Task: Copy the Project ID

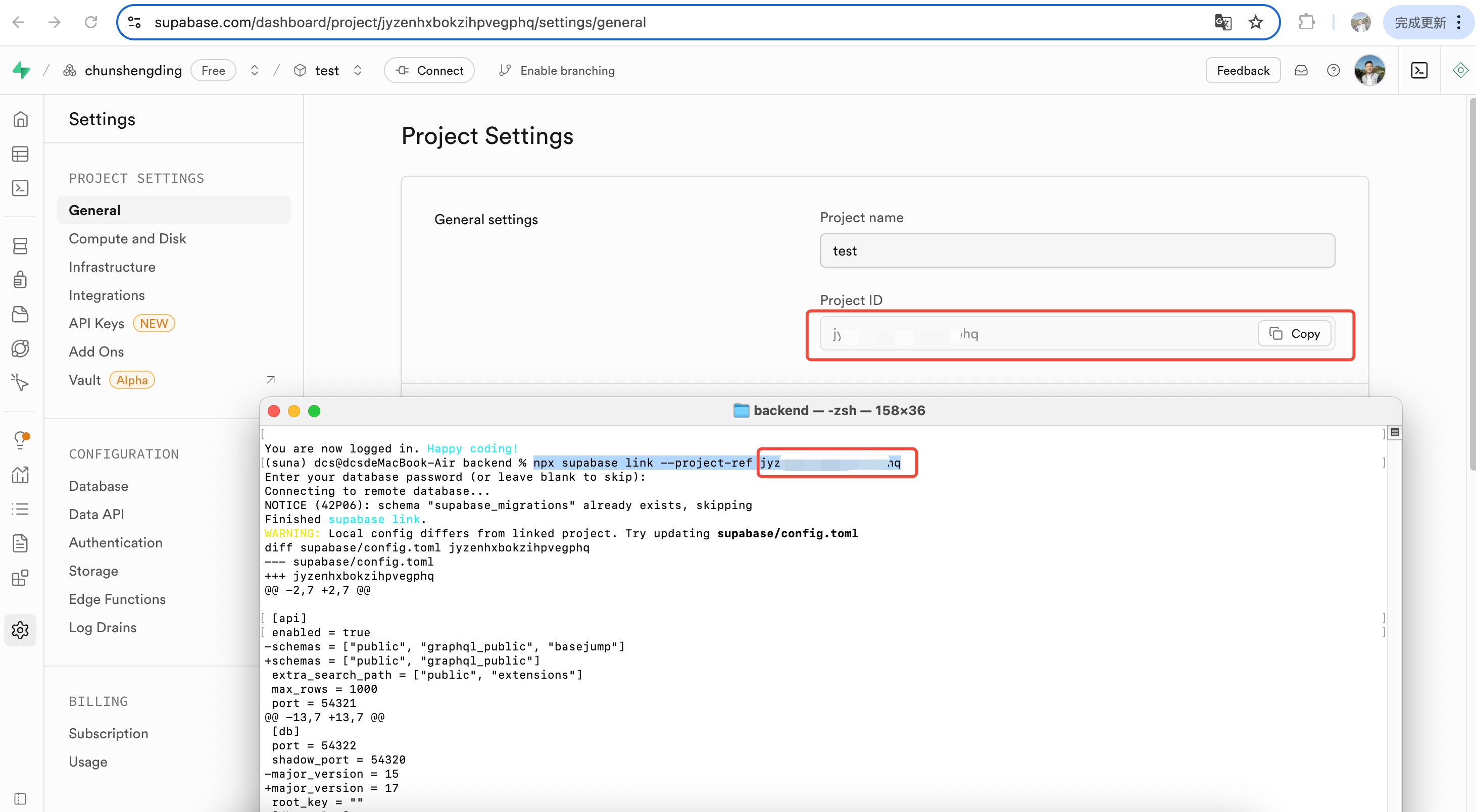Action: click(x=1294, y=333)
